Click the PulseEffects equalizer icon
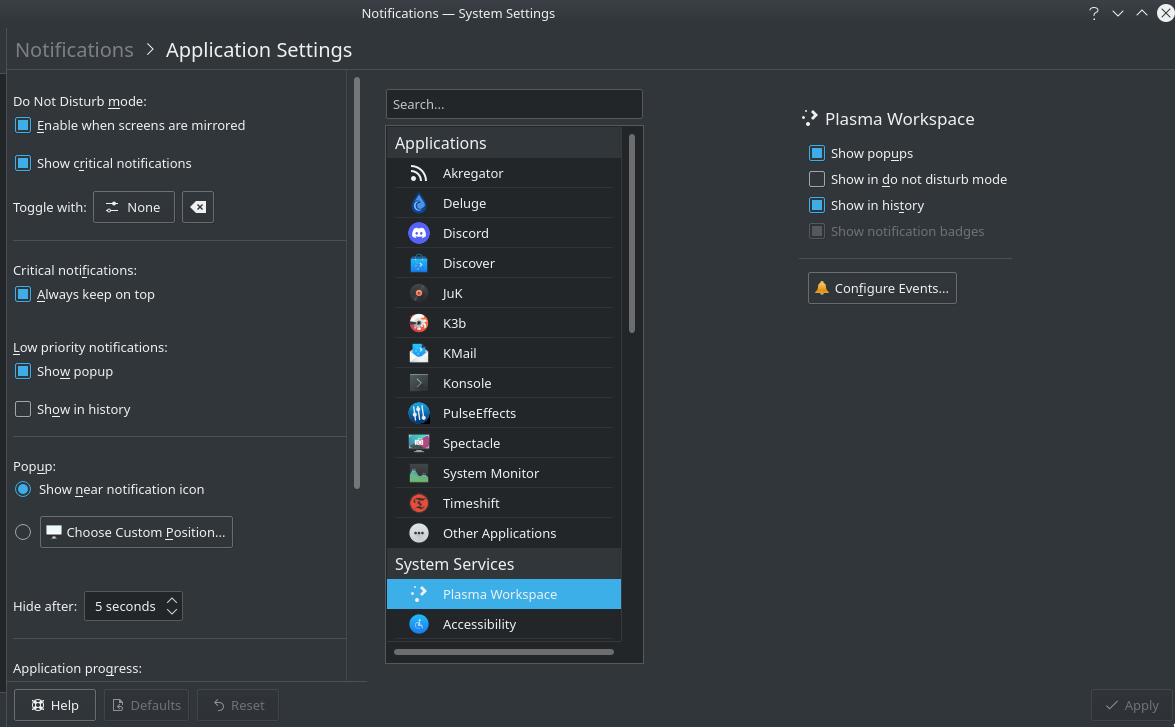1175x727 pixels. click(x=419, y=413)
